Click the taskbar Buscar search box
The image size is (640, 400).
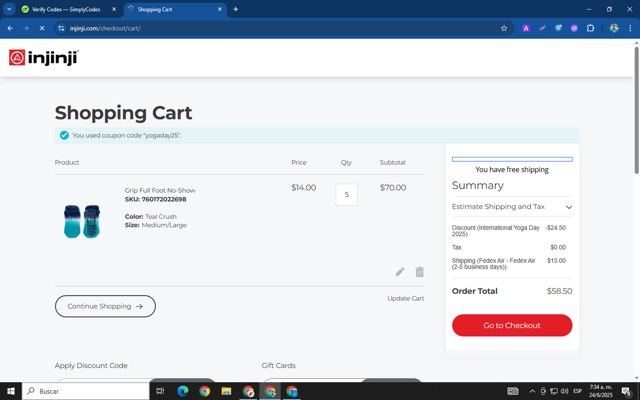pyautogui.click(x=86, y=391)
